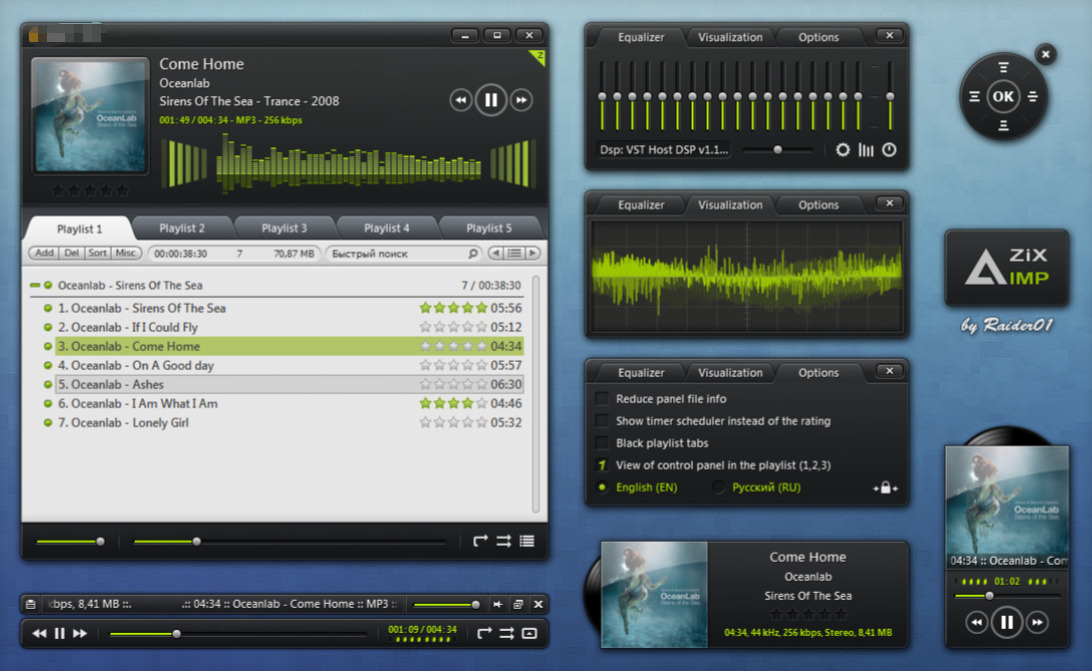Image resolution: width=1092 pixels, height=671 pixels.
Task: Toggle shuffle icon in playlist footer
Action: (504, 541)
